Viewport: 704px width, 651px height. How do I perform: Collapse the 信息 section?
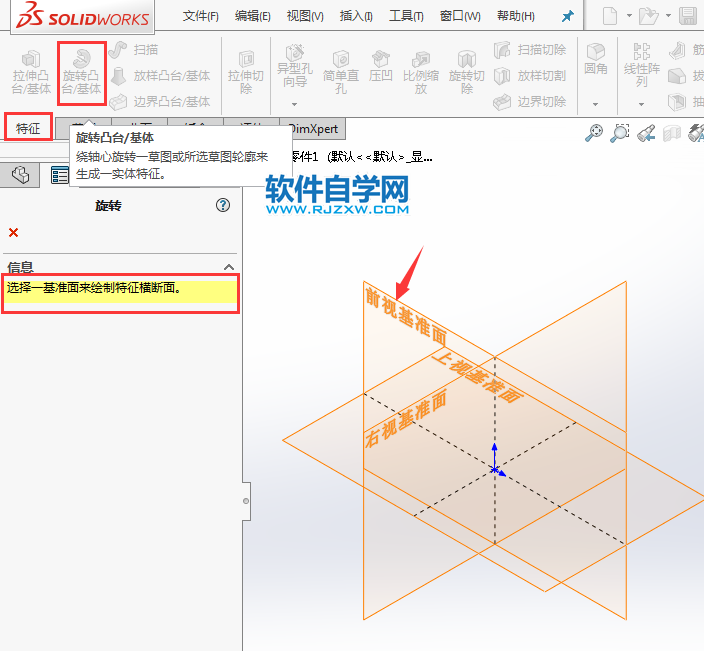coord(229,268)
